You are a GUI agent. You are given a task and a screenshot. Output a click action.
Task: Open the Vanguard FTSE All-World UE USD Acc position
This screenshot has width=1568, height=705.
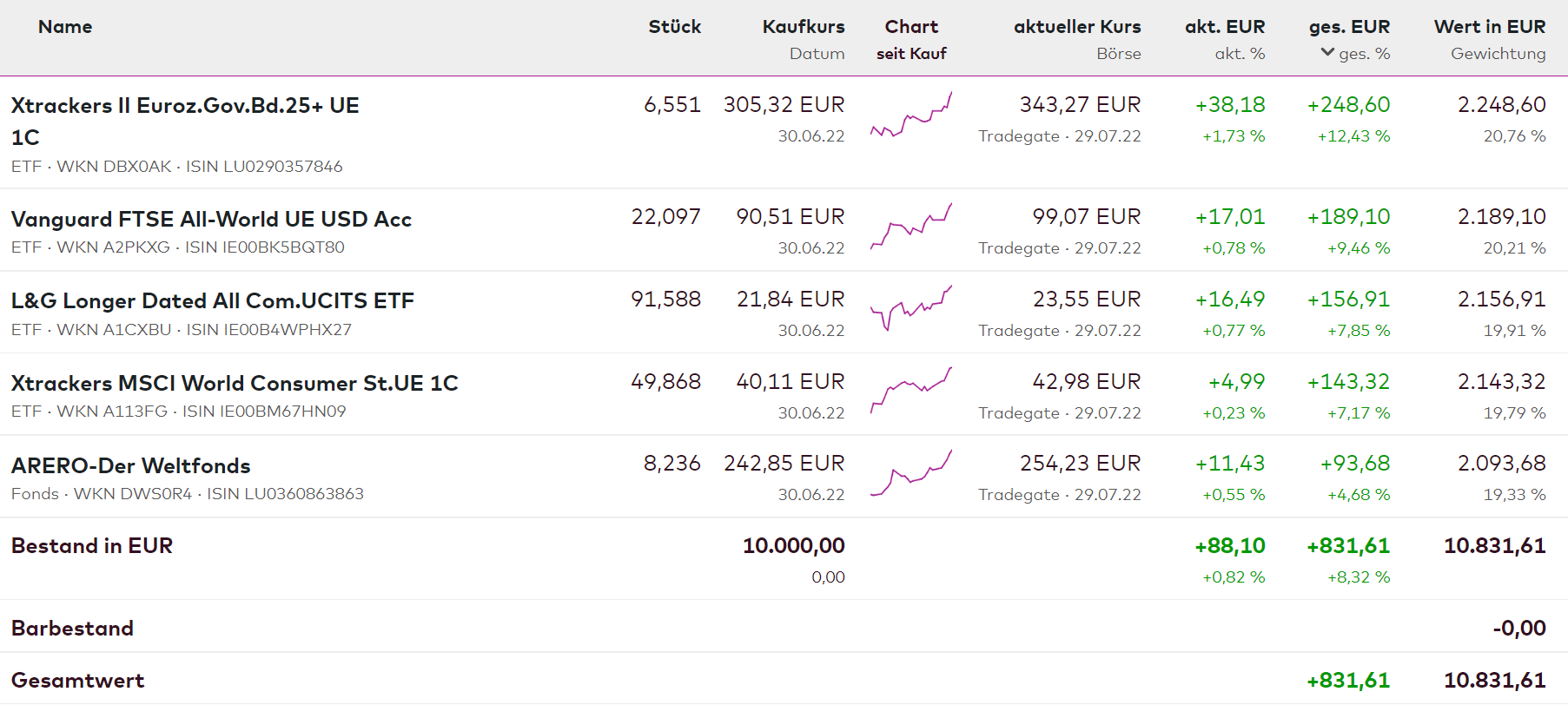point(211,219)
